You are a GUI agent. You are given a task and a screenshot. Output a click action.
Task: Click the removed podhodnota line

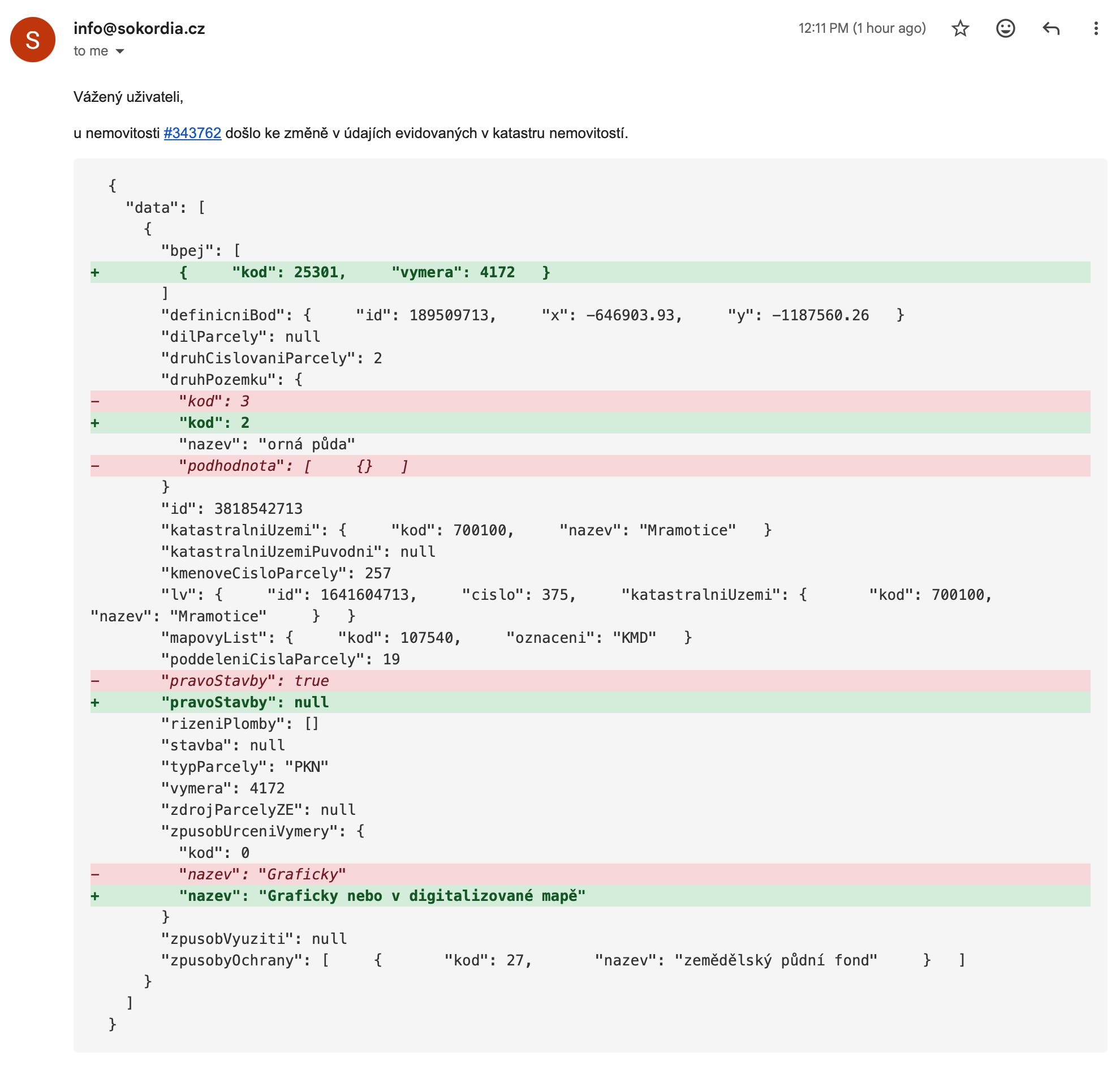(293, 466)
